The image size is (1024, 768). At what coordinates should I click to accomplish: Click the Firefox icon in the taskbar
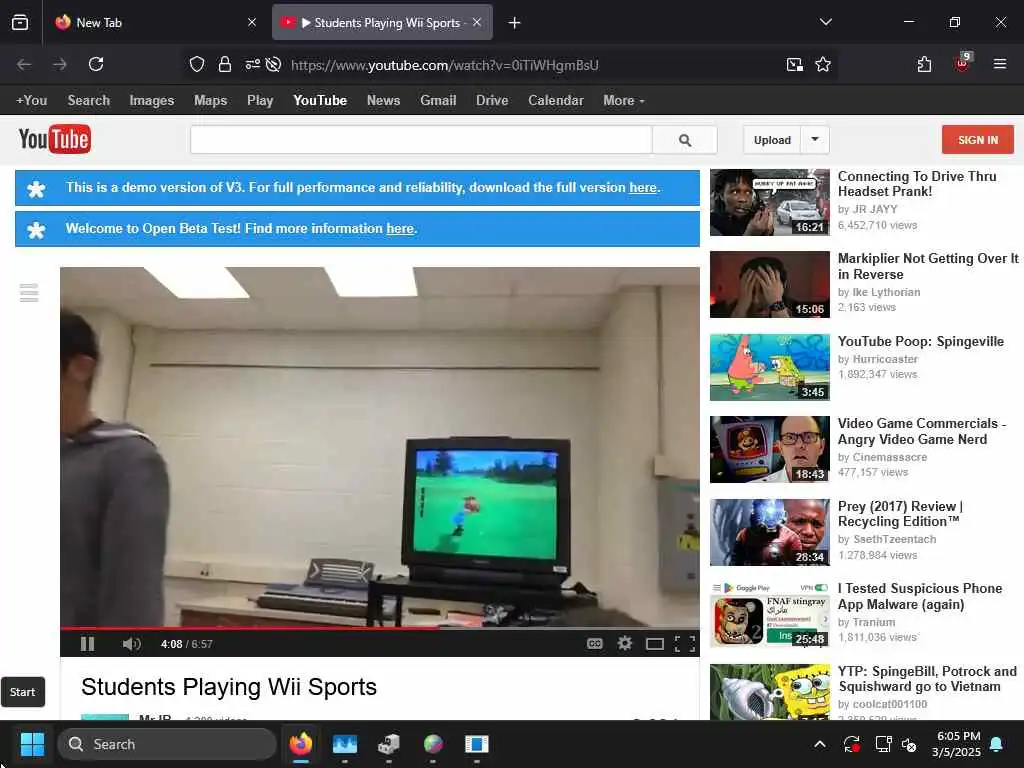[300, 744]
